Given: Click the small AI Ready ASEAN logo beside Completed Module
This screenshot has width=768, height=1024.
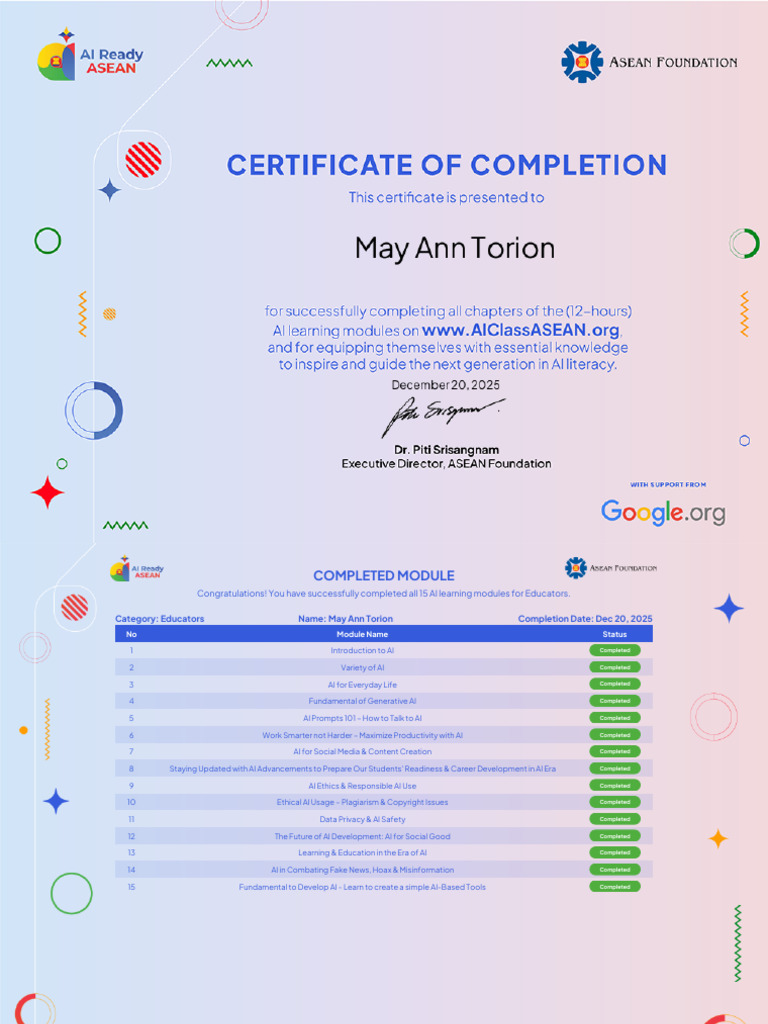Looking at the screenshot, I should [137, 569].
